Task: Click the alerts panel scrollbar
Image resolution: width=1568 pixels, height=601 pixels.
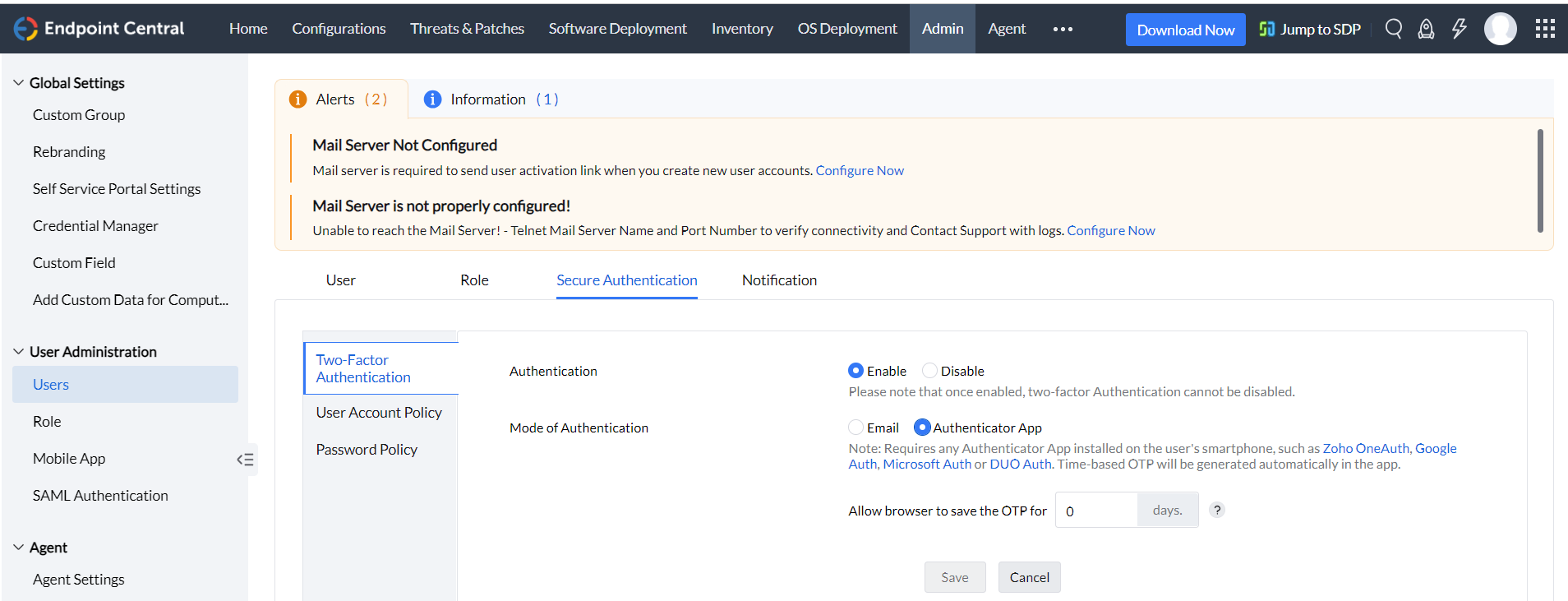Action: coord(1539,181)
